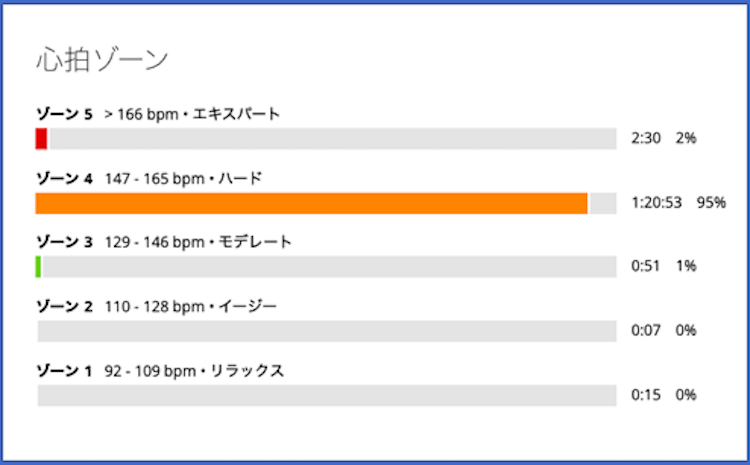Click the empty Zone 1 progress bar
Viewport: 750px width, 465px height.
coord(326,395)
